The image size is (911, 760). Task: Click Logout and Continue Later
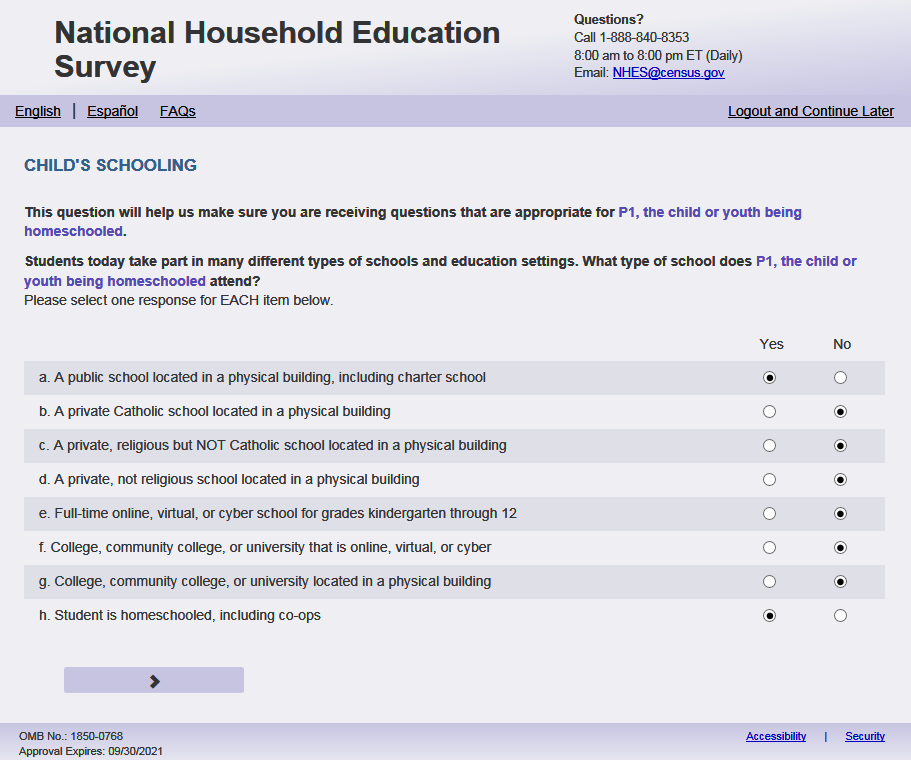coord(811,111)
